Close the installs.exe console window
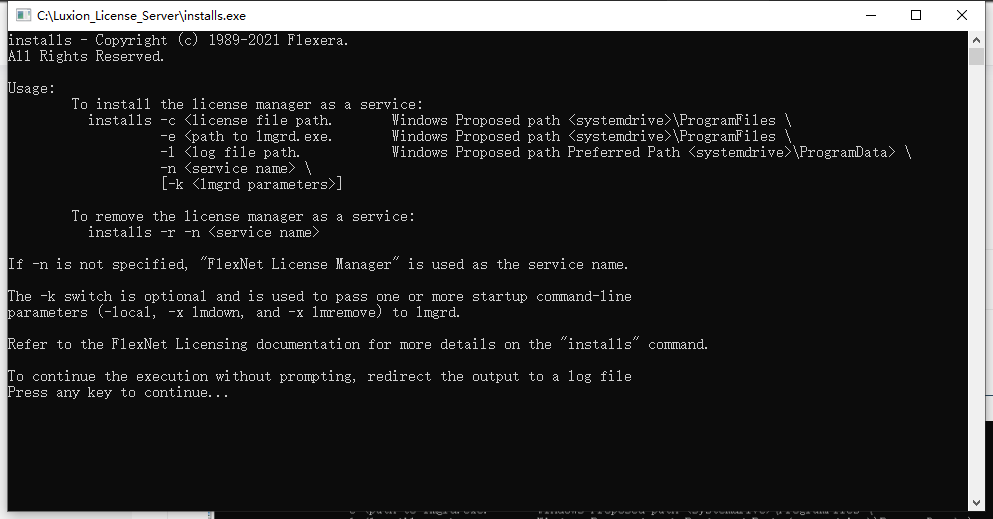This screenshot has height=519, width=993. point(961,15)
